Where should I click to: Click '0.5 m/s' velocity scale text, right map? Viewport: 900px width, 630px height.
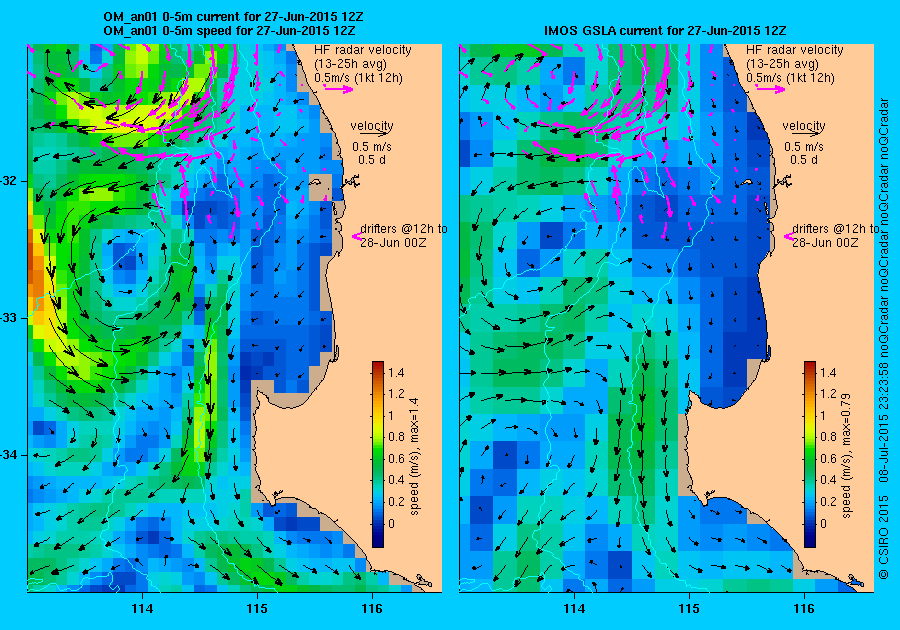click(x=804, y=147)
